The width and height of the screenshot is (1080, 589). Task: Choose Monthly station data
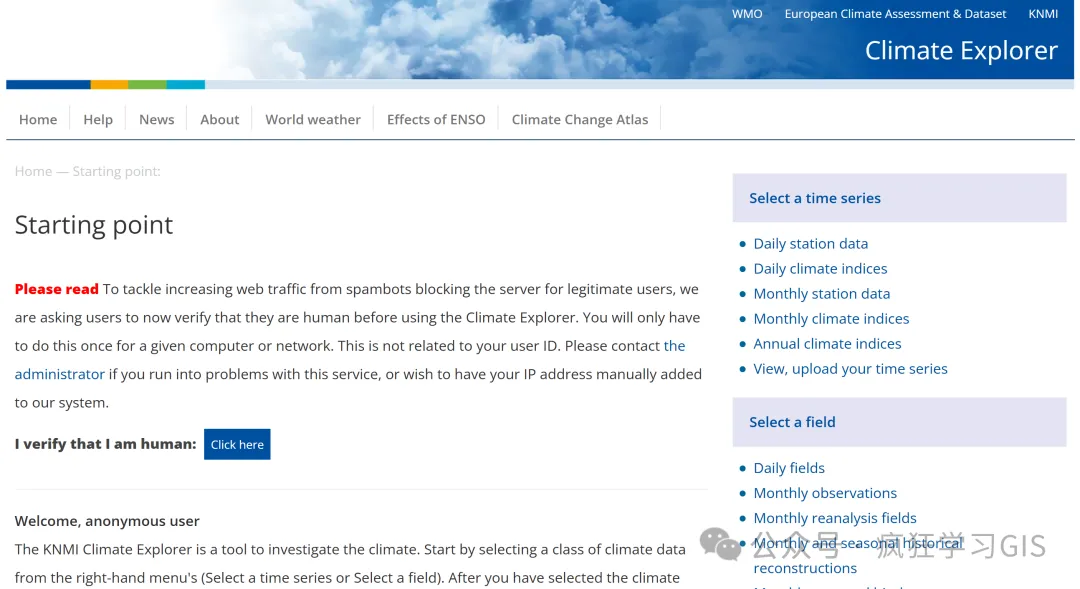821,293
